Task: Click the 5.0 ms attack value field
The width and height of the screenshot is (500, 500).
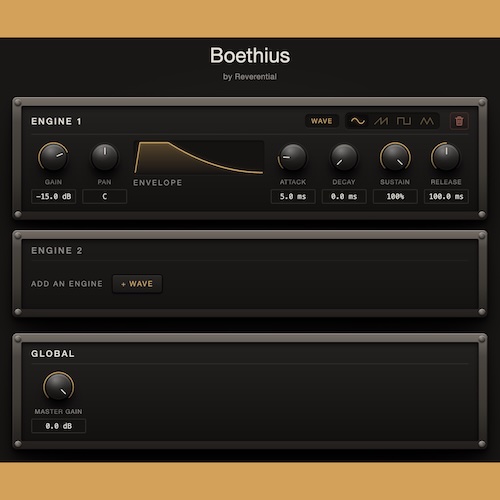Action: [293, 196]
